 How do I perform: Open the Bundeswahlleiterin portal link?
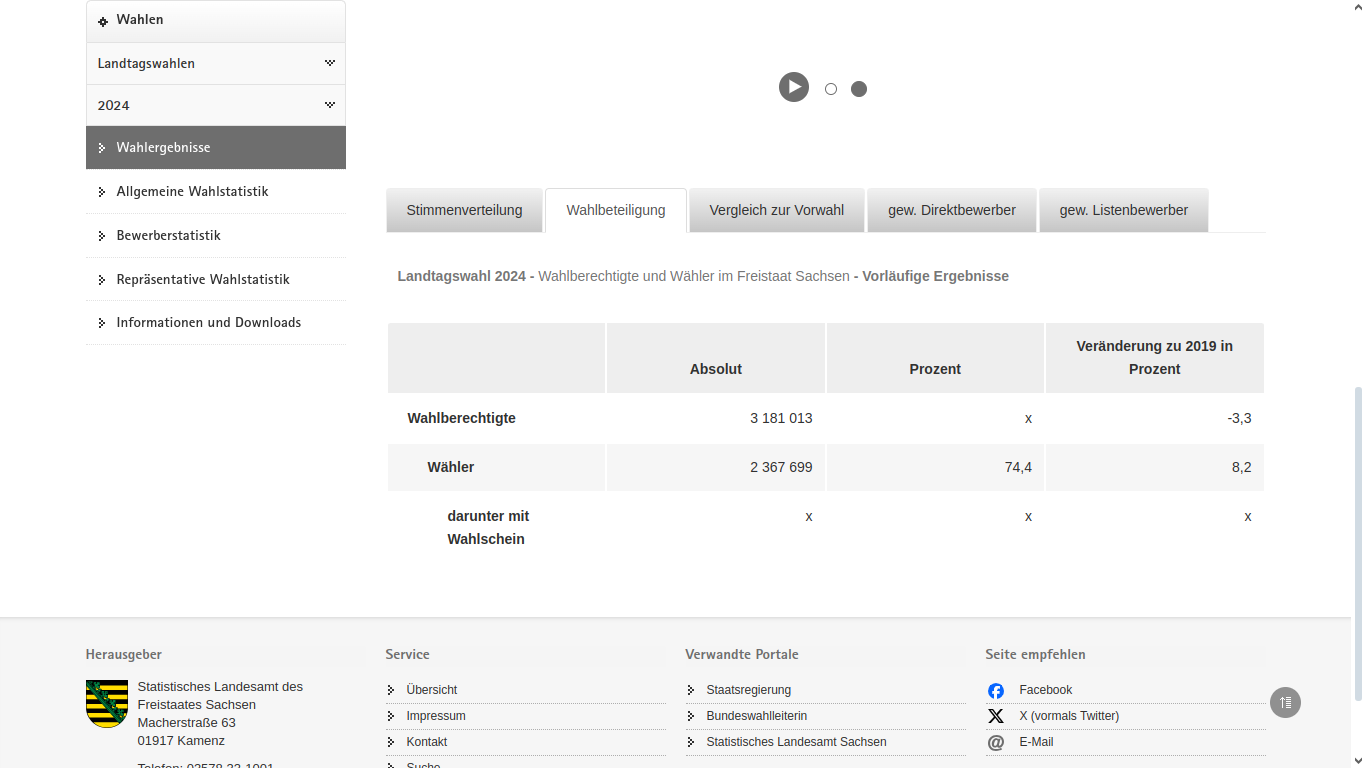click(x=757, y=716)
